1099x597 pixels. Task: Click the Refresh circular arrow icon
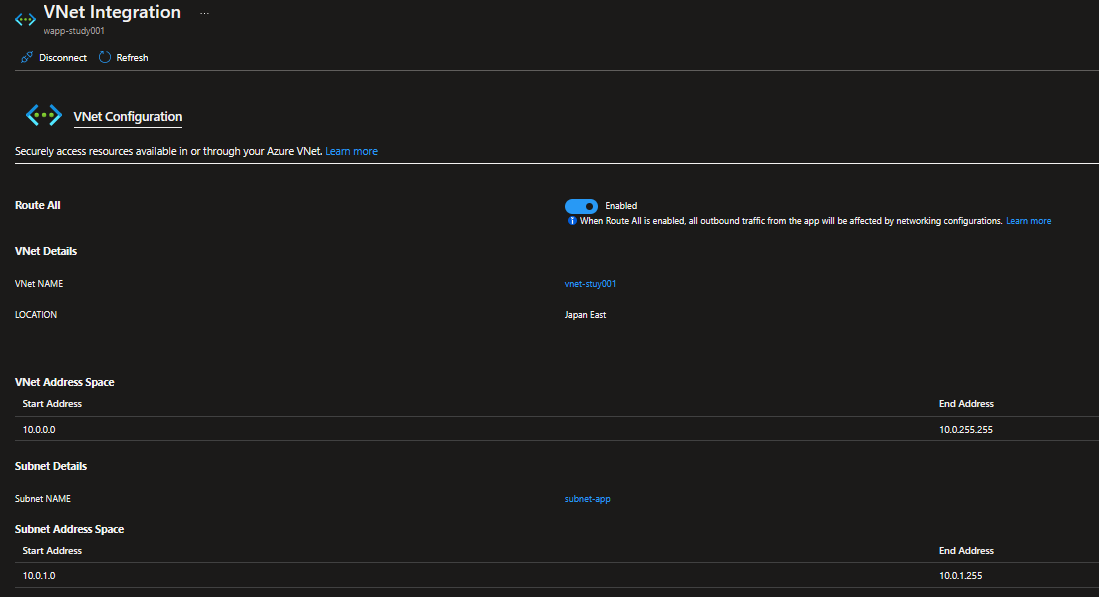(x=105, y=57)
